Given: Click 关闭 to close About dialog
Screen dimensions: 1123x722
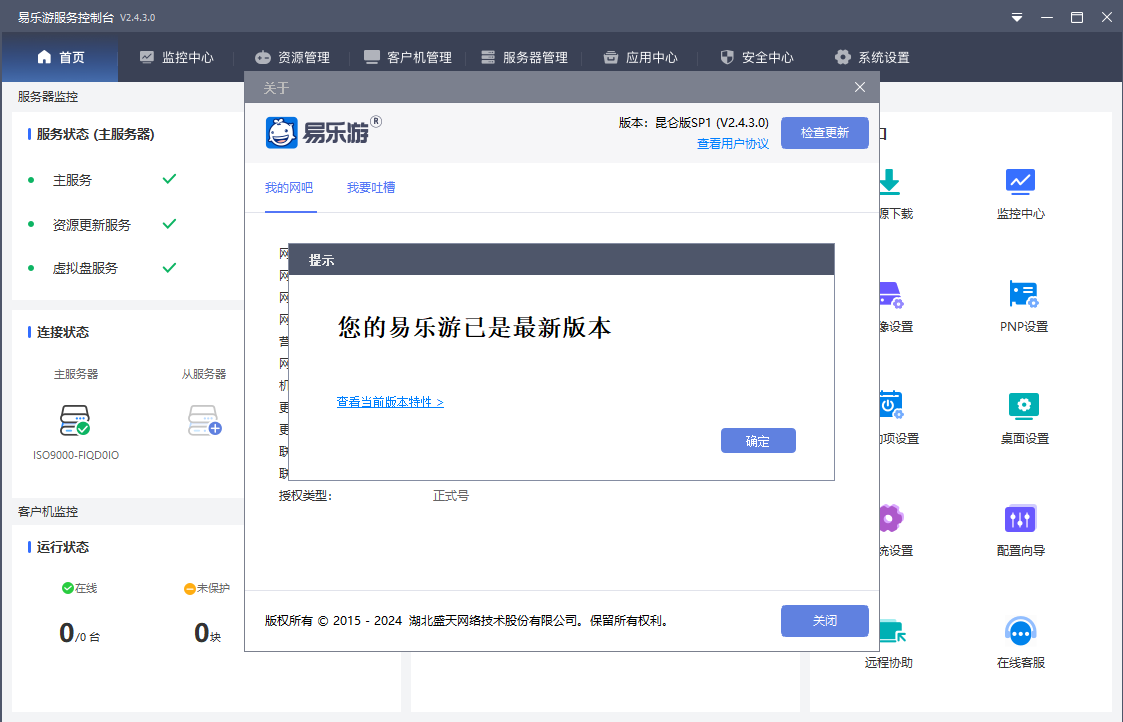Looking at the screenshot, I should point(824,620).
